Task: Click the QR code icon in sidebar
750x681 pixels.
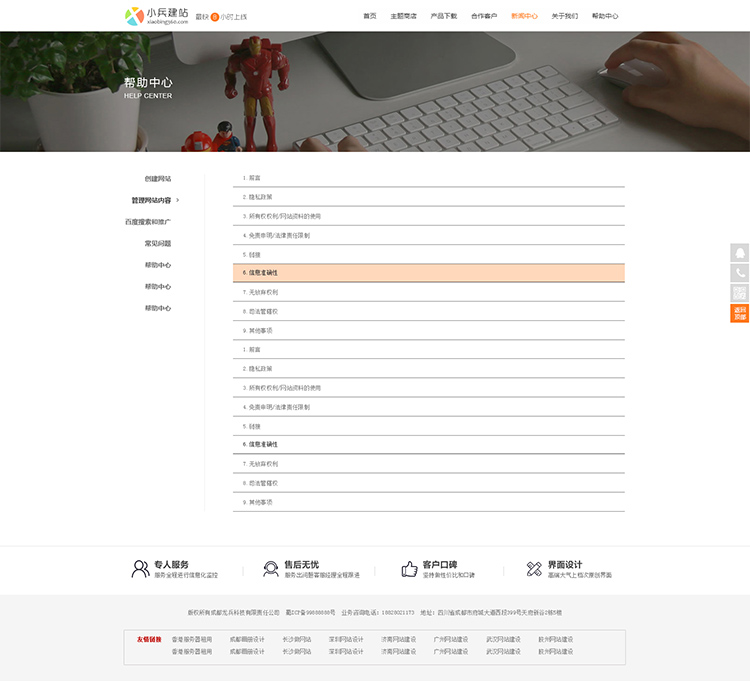Action: [x=739, y=293]
